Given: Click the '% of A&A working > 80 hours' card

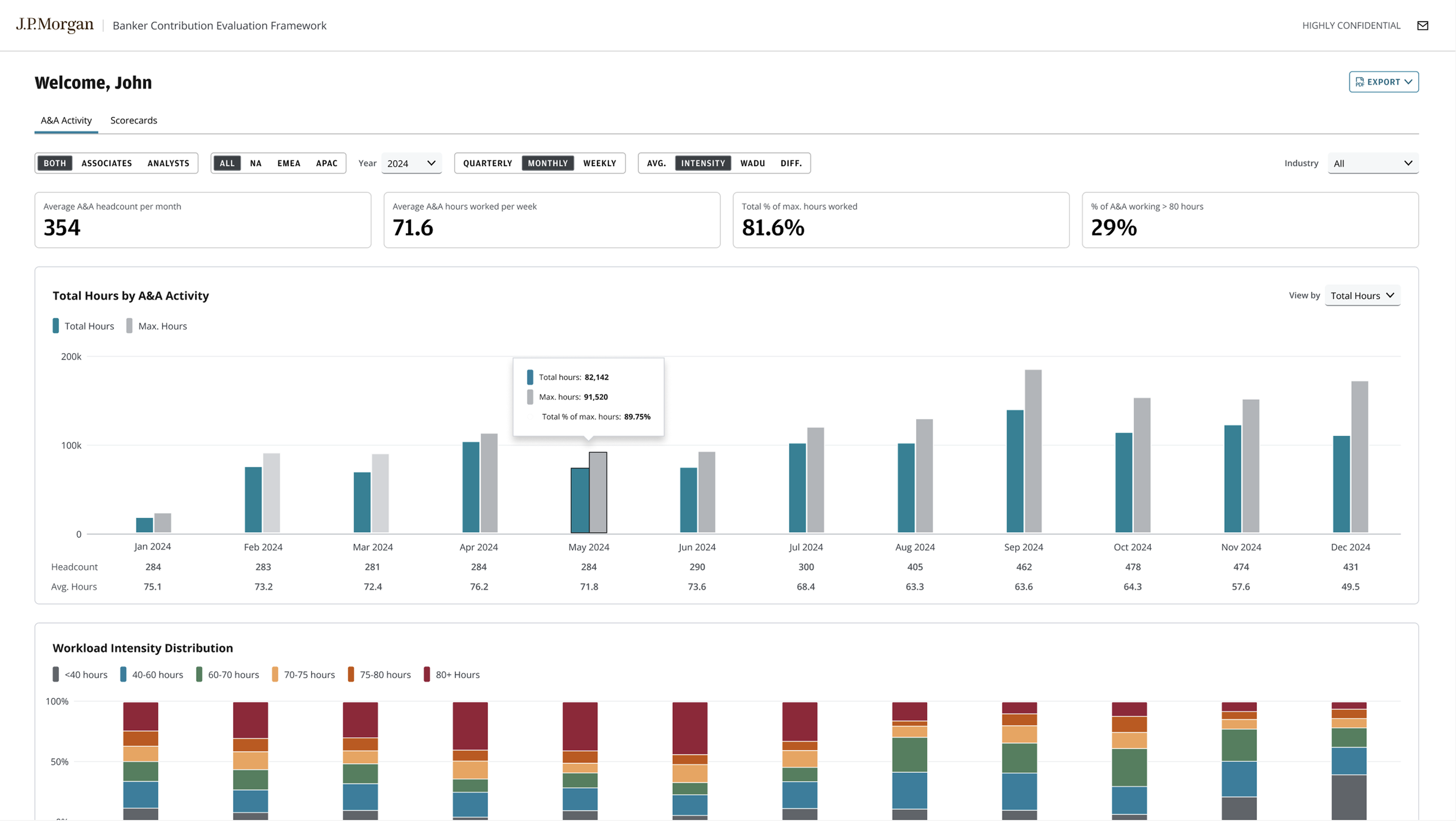Looking at the screenshot, I should 1250,220.
